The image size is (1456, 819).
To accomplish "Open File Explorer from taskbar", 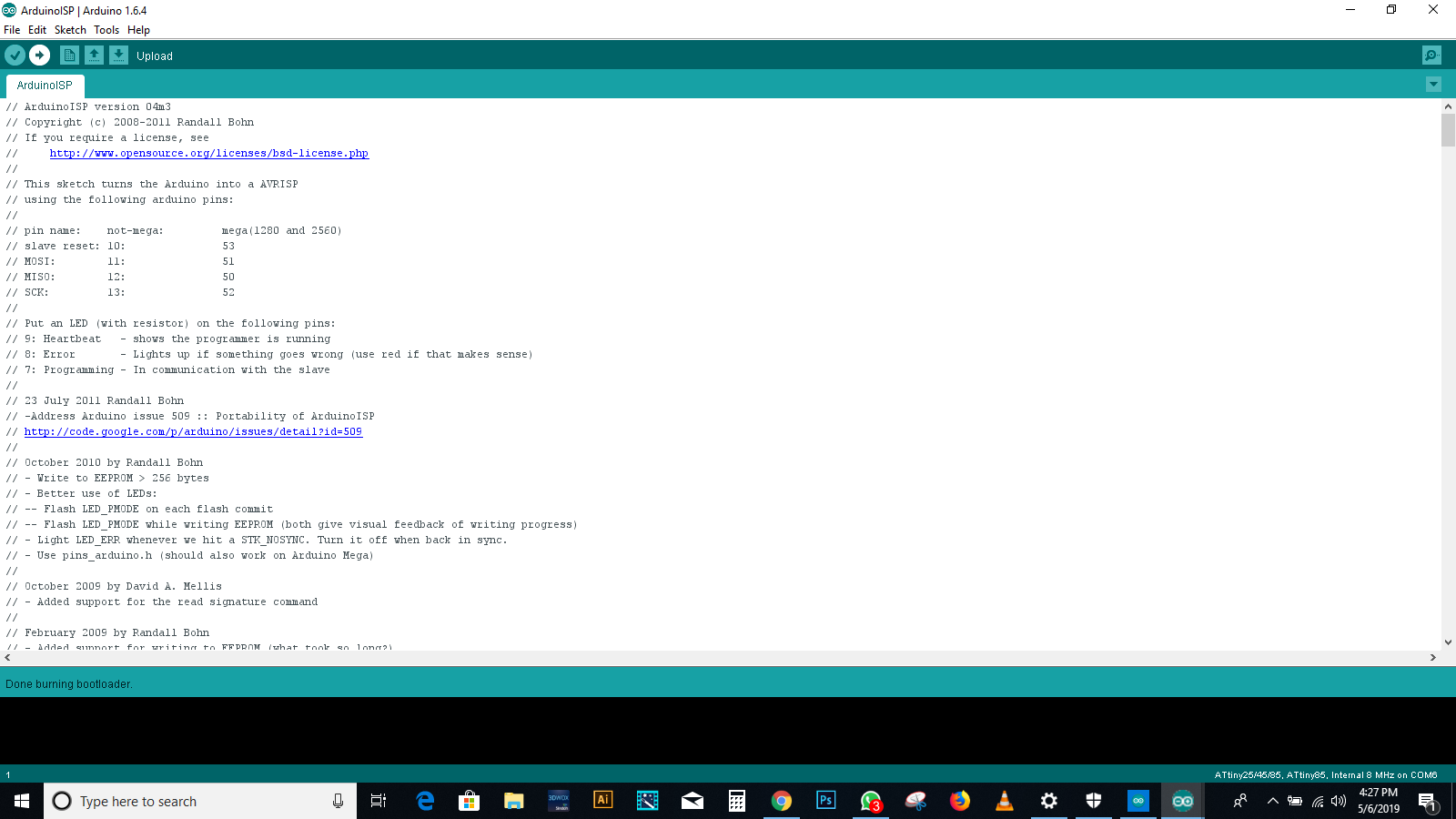I will pyautogui.click(x=513, y=801).
